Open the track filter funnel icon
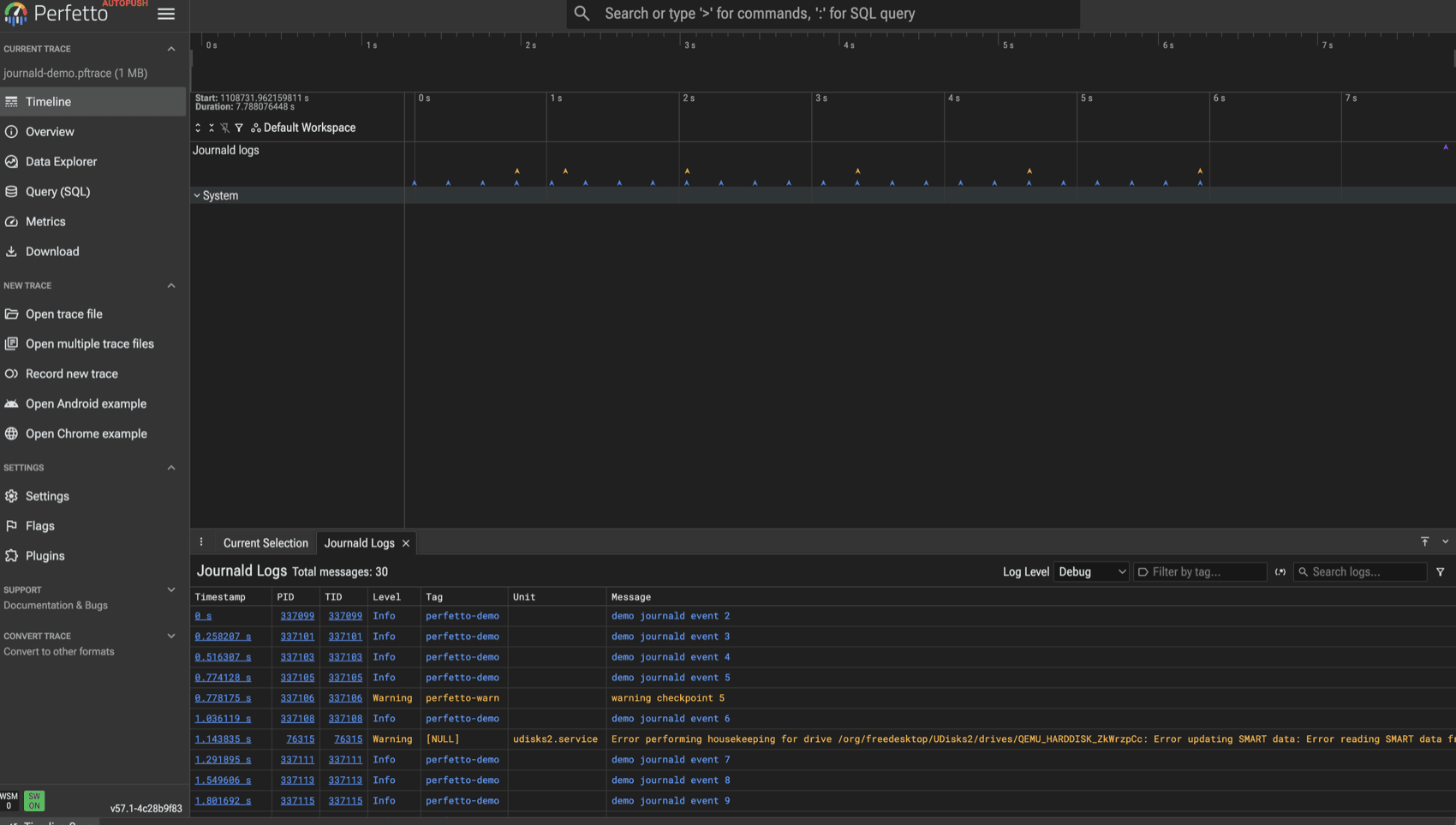 pyautogui.click(x=239, y=128)
